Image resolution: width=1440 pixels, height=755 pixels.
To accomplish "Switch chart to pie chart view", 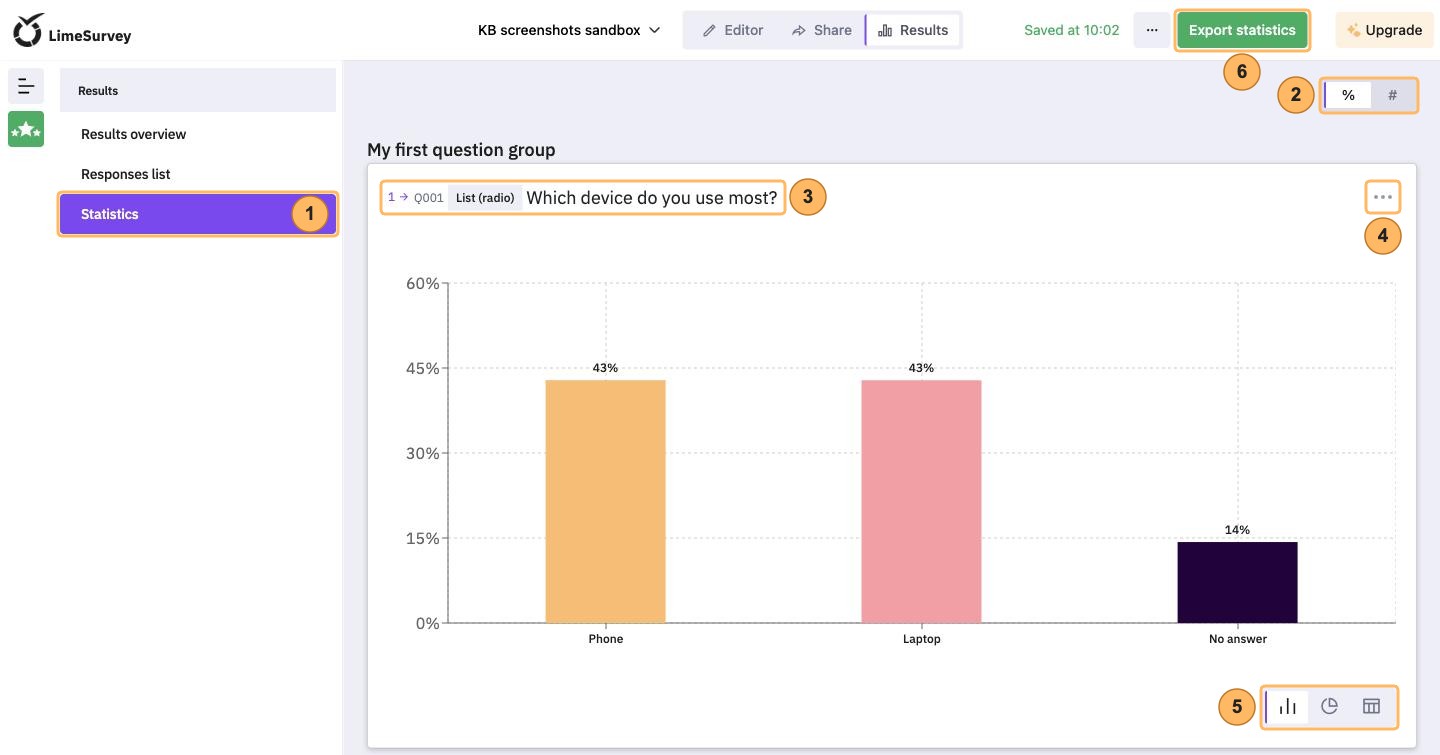I will pos(1329,707).
